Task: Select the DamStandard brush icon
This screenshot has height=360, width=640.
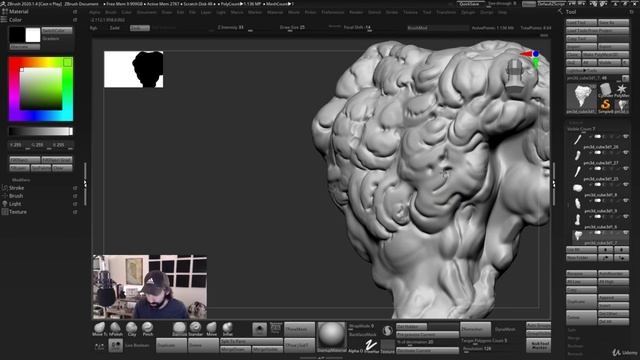Action: 179,328
